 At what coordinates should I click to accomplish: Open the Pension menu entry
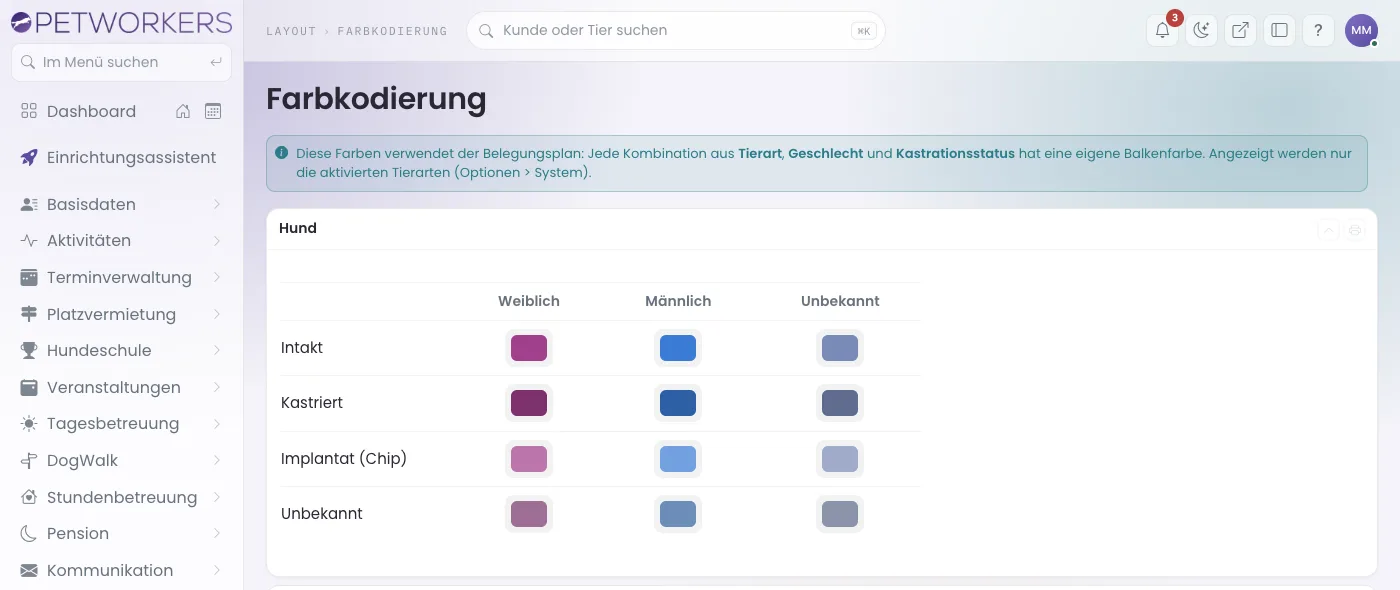tap(121, 533)
